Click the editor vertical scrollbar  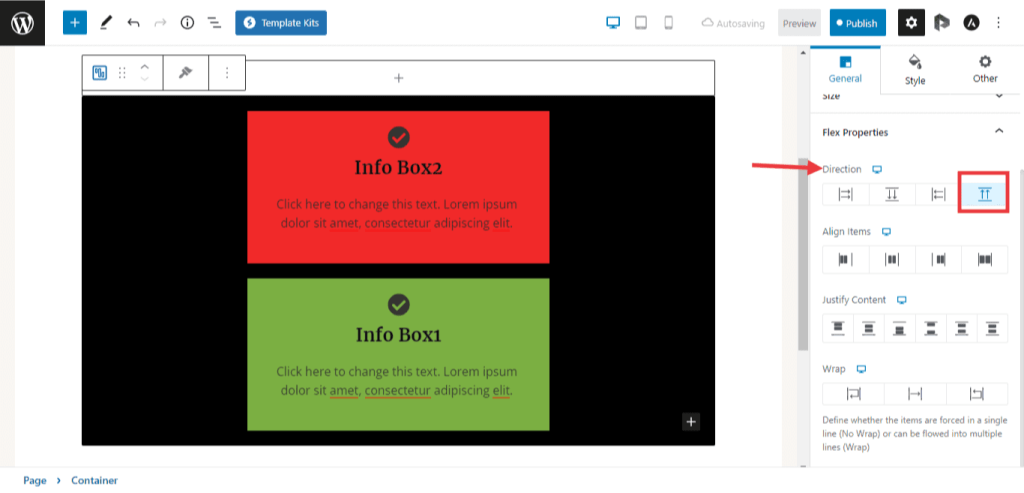(x=802, y=250)
